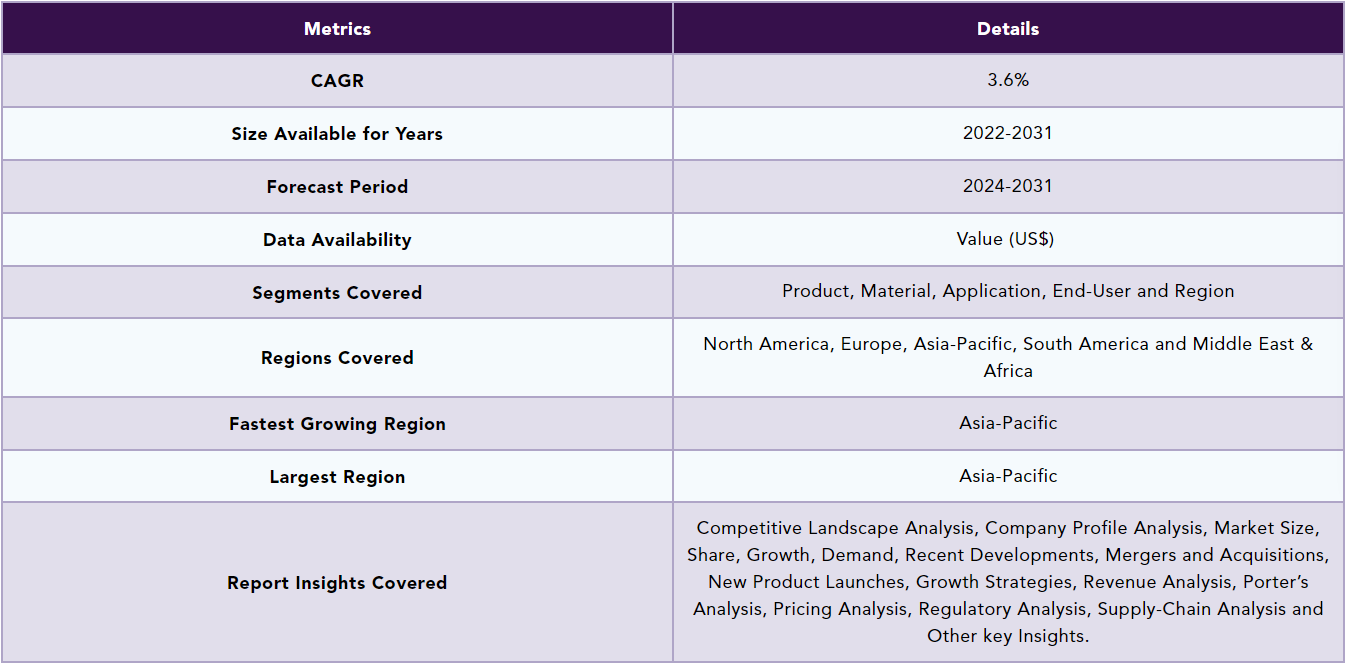This screenshot has width=1345, height=667.
Task: Click the Details column header
Action: (x=1007, y=29)
